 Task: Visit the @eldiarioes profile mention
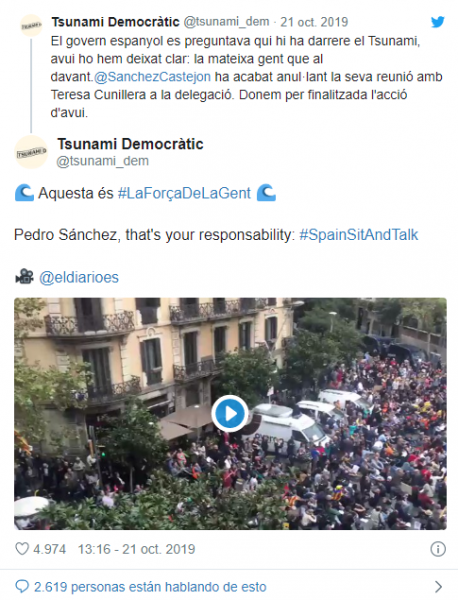click(79, 277)
